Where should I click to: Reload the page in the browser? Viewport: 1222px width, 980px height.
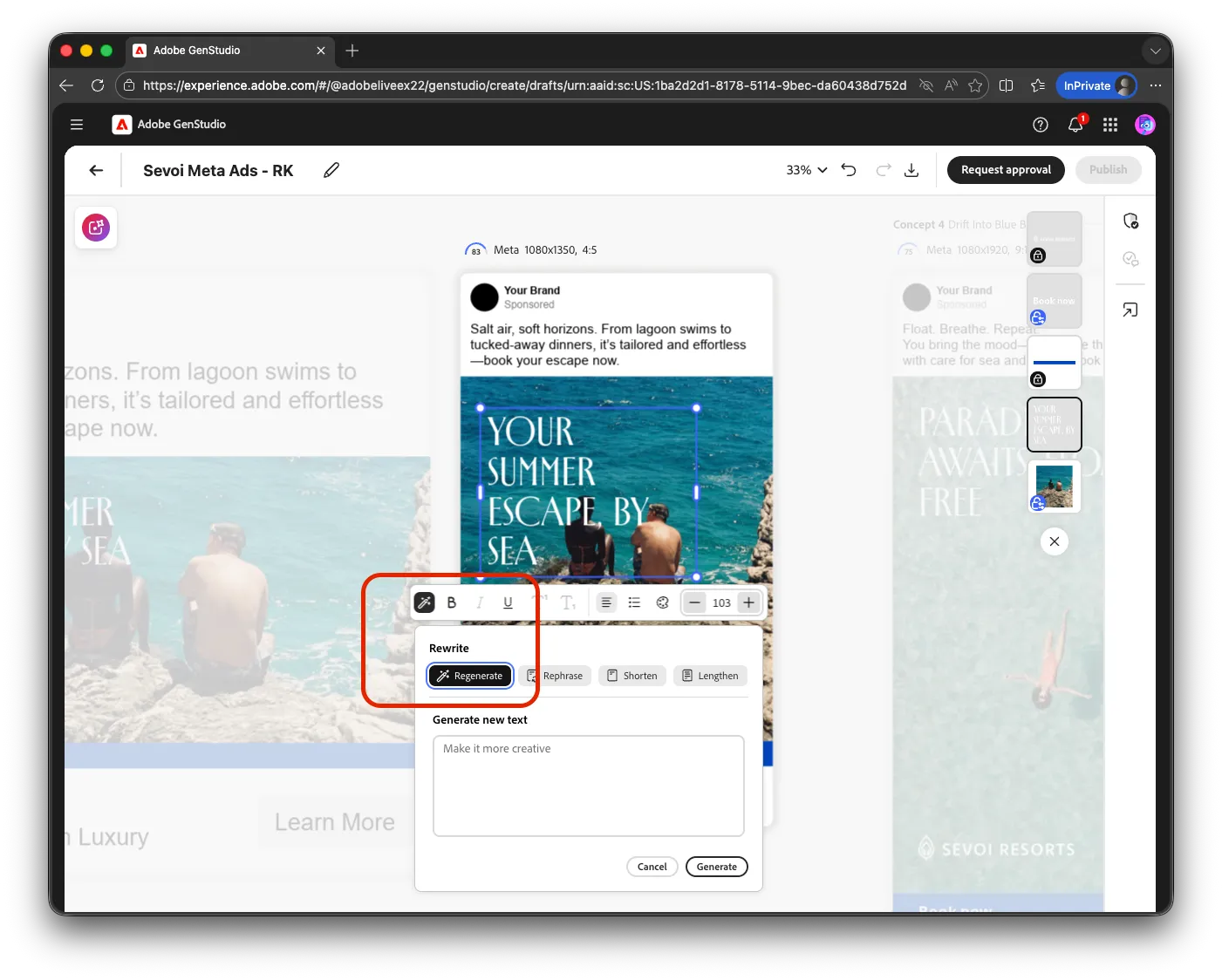(98, 85)
